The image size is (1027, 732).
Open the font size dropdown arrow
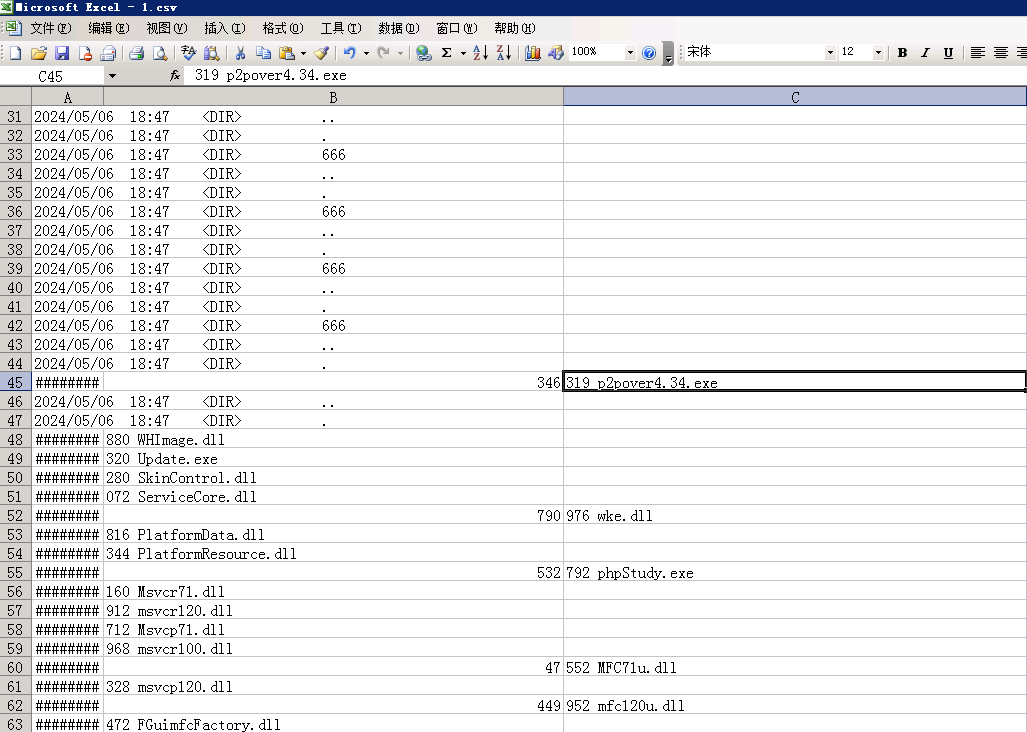point(878,52)
